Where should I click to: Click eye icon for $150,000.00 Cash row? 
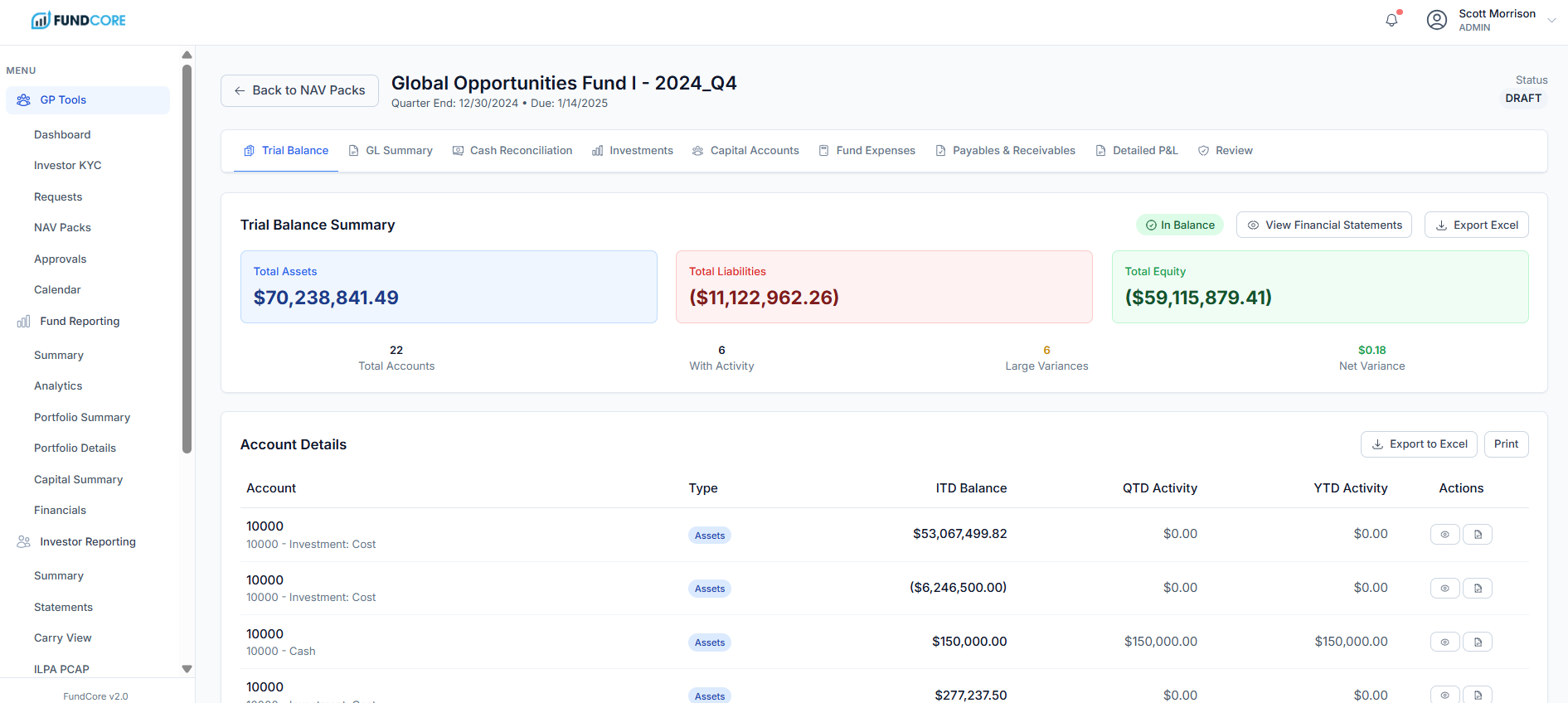tap(1444, 642)
